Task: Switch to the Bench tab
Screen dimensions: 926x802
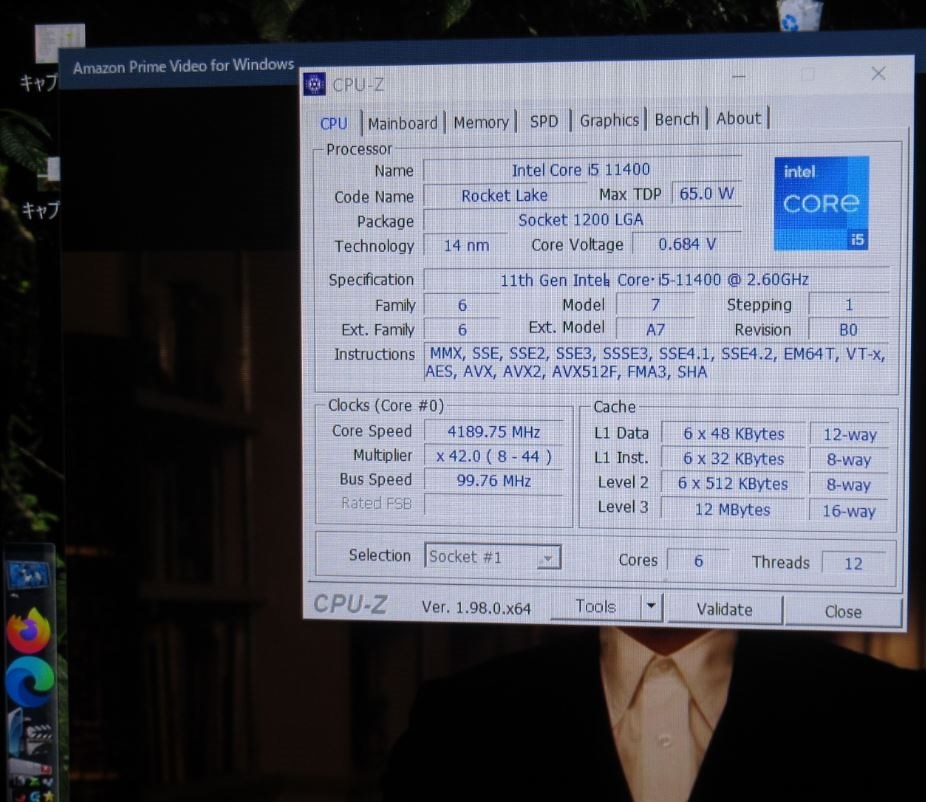Action: click(676, 118)
